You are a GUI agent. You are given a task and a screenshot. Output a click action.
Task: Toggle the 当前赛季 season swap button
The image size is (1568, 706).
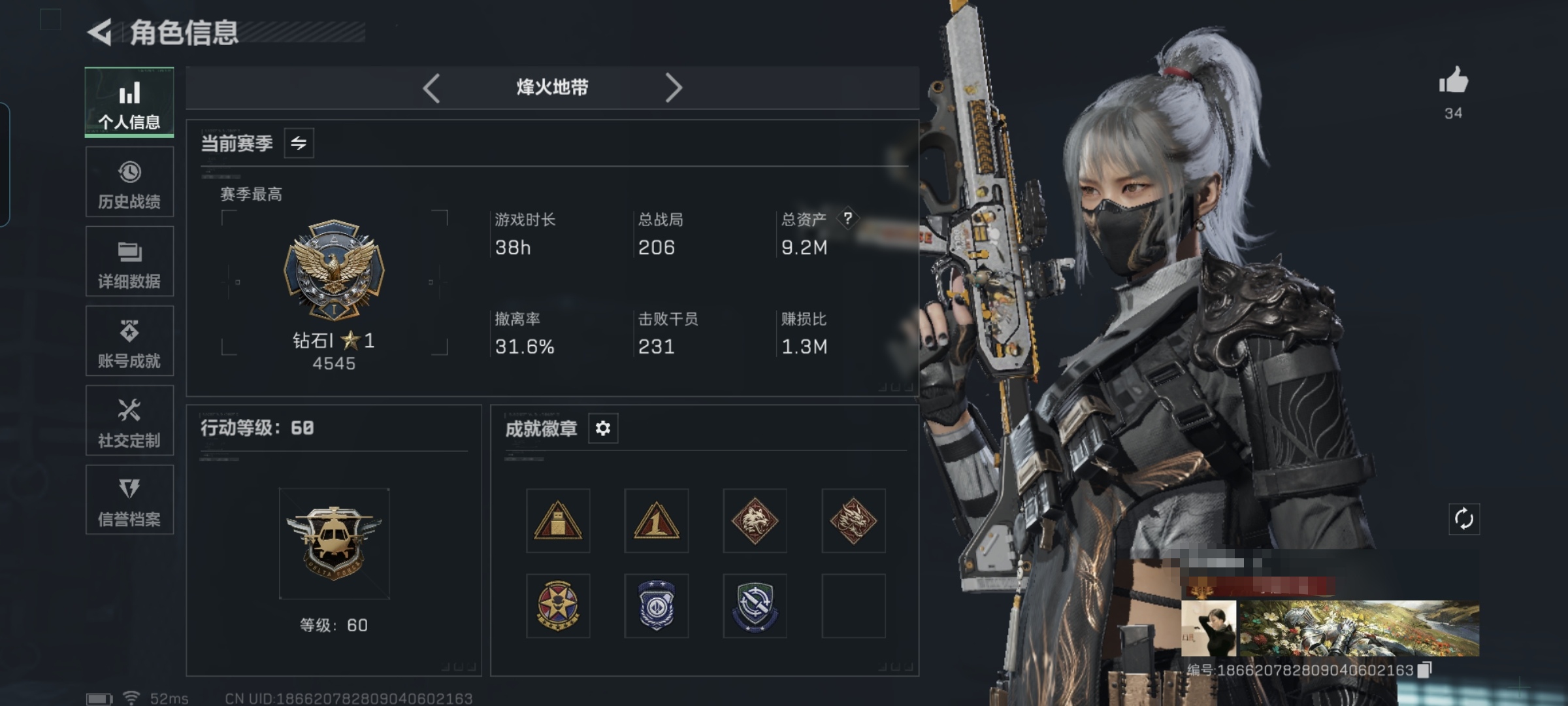pos(299,143)
